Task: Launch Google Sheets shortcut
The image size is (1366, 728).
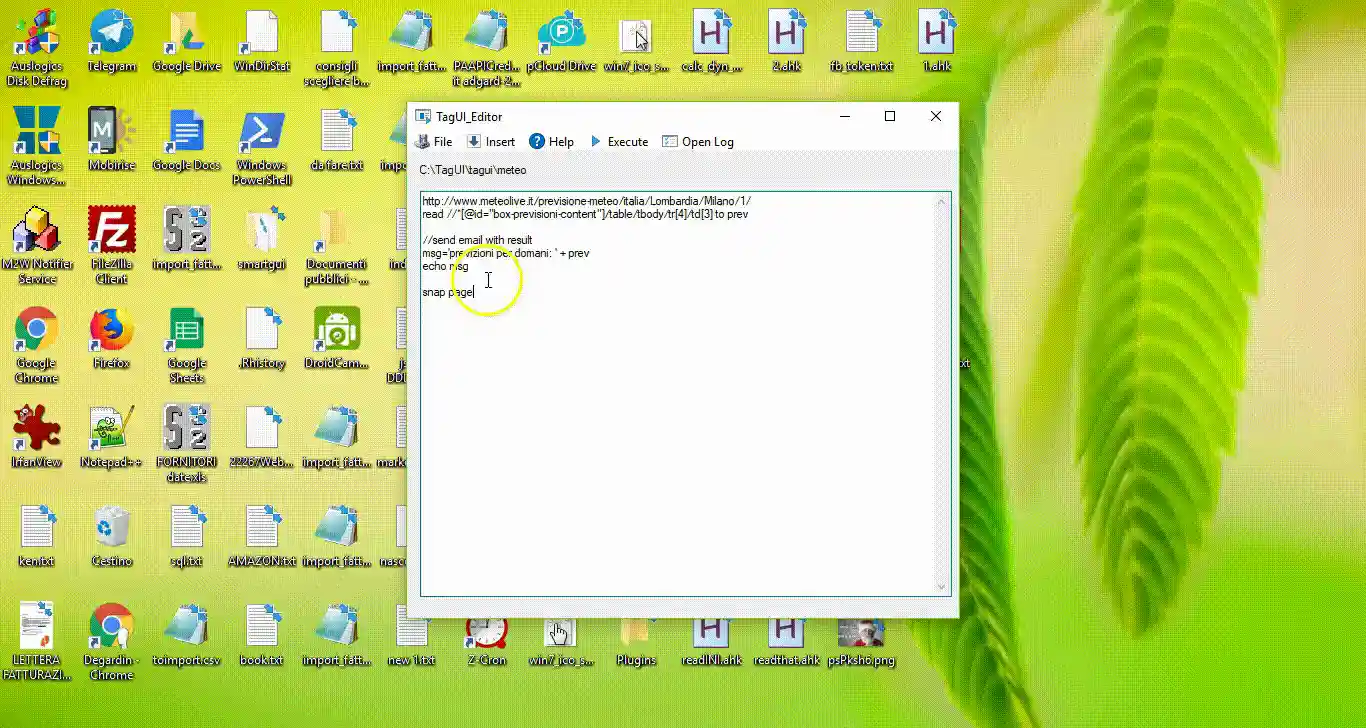Action: click(x=186, y=330)
